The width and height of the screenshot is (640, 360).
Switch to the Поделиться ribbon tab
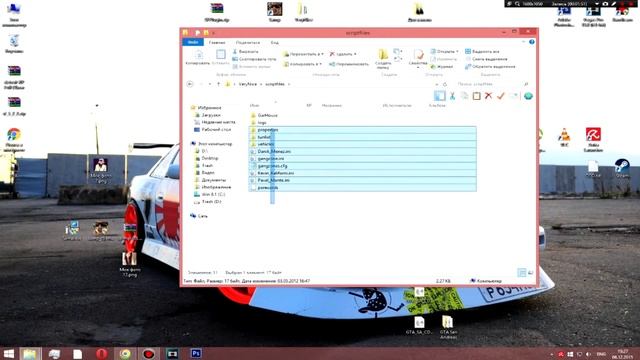[x=248, y=42]
